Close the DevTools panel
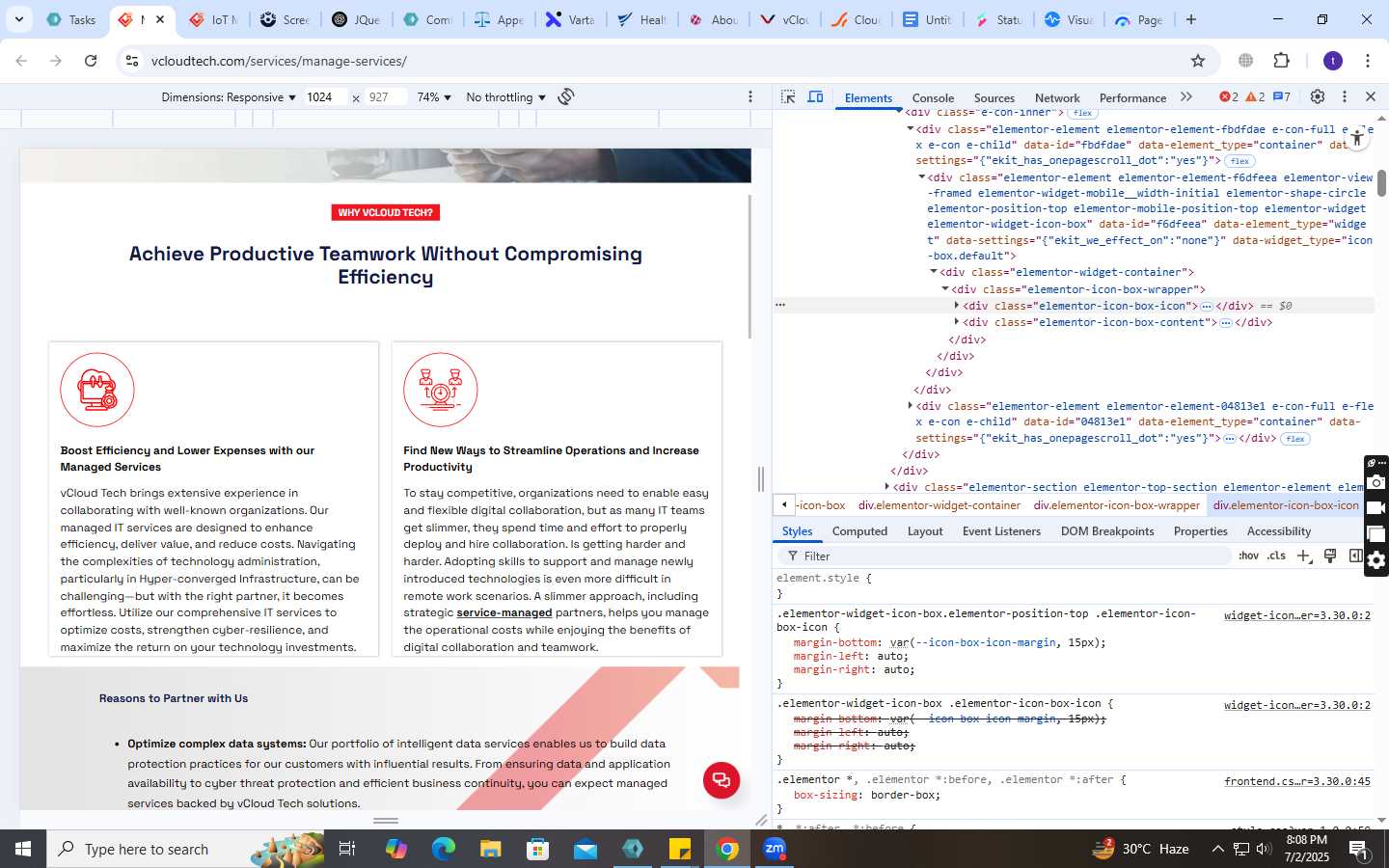1389x868 pixels. coord(1370,97)
